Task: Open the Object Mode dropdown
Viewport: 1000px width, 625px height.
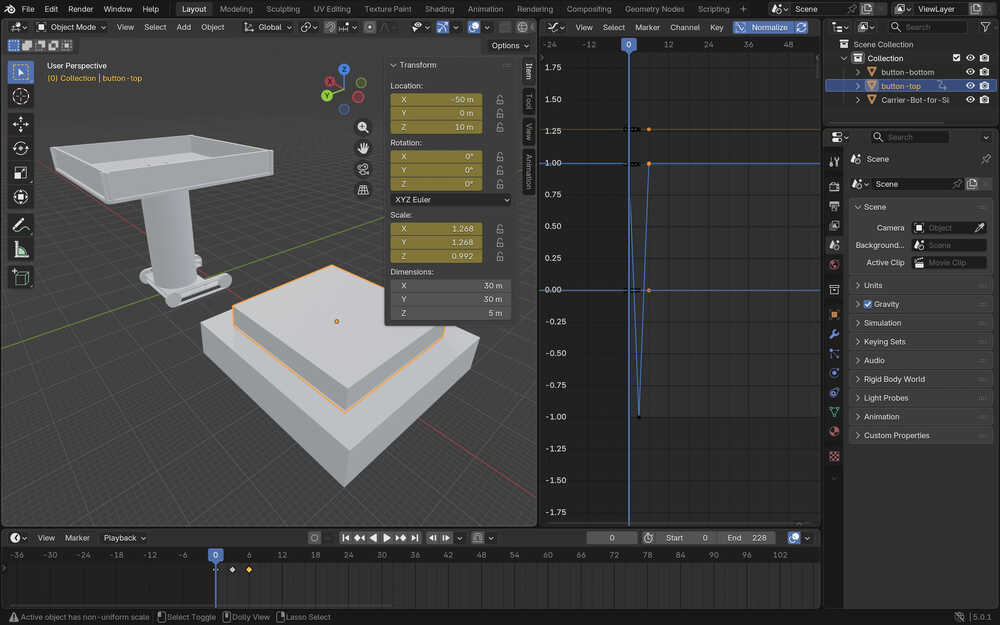Action: [72, 27]
